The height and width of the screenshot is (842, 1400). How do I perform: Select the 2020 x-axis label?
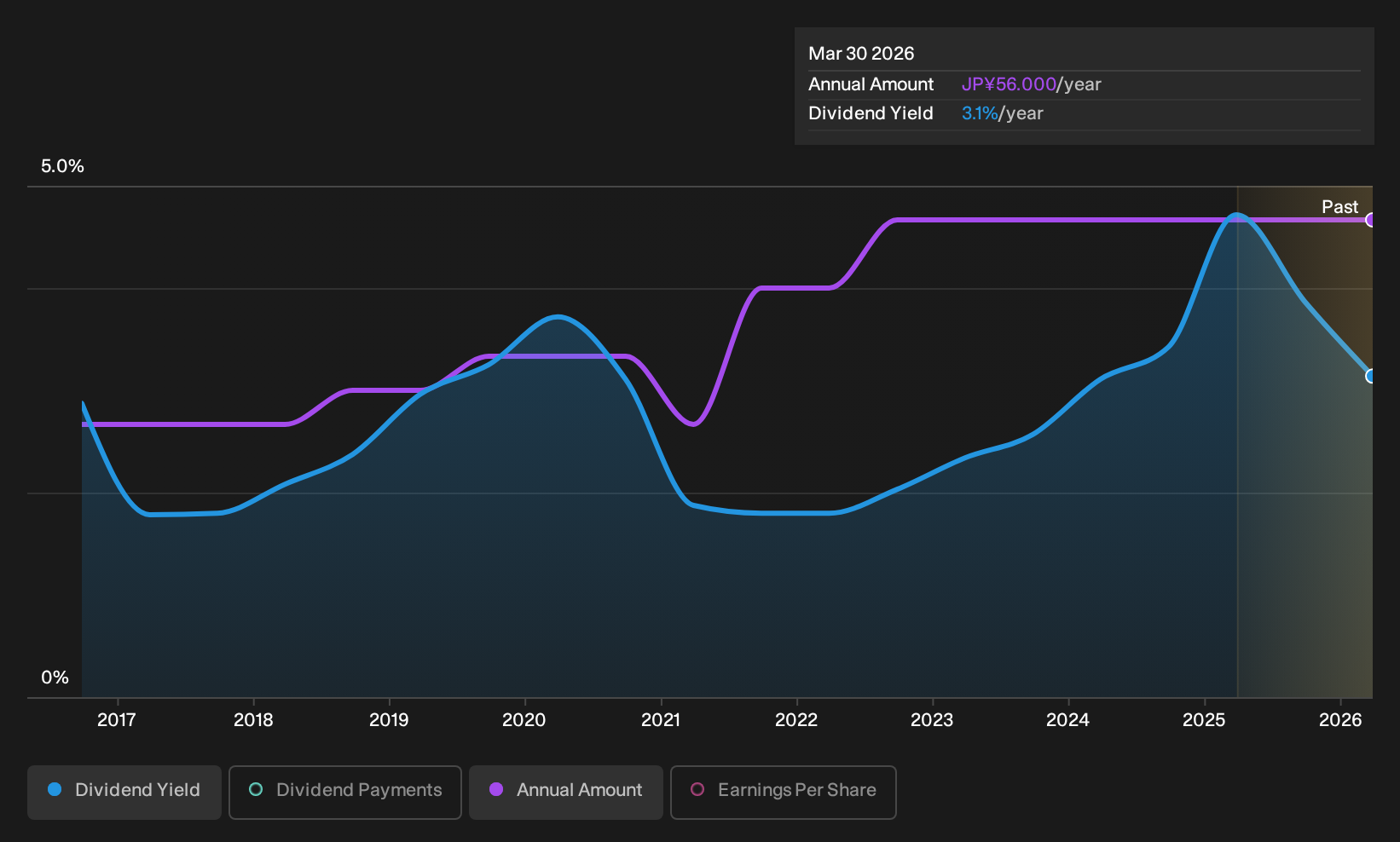click(524, 720)
